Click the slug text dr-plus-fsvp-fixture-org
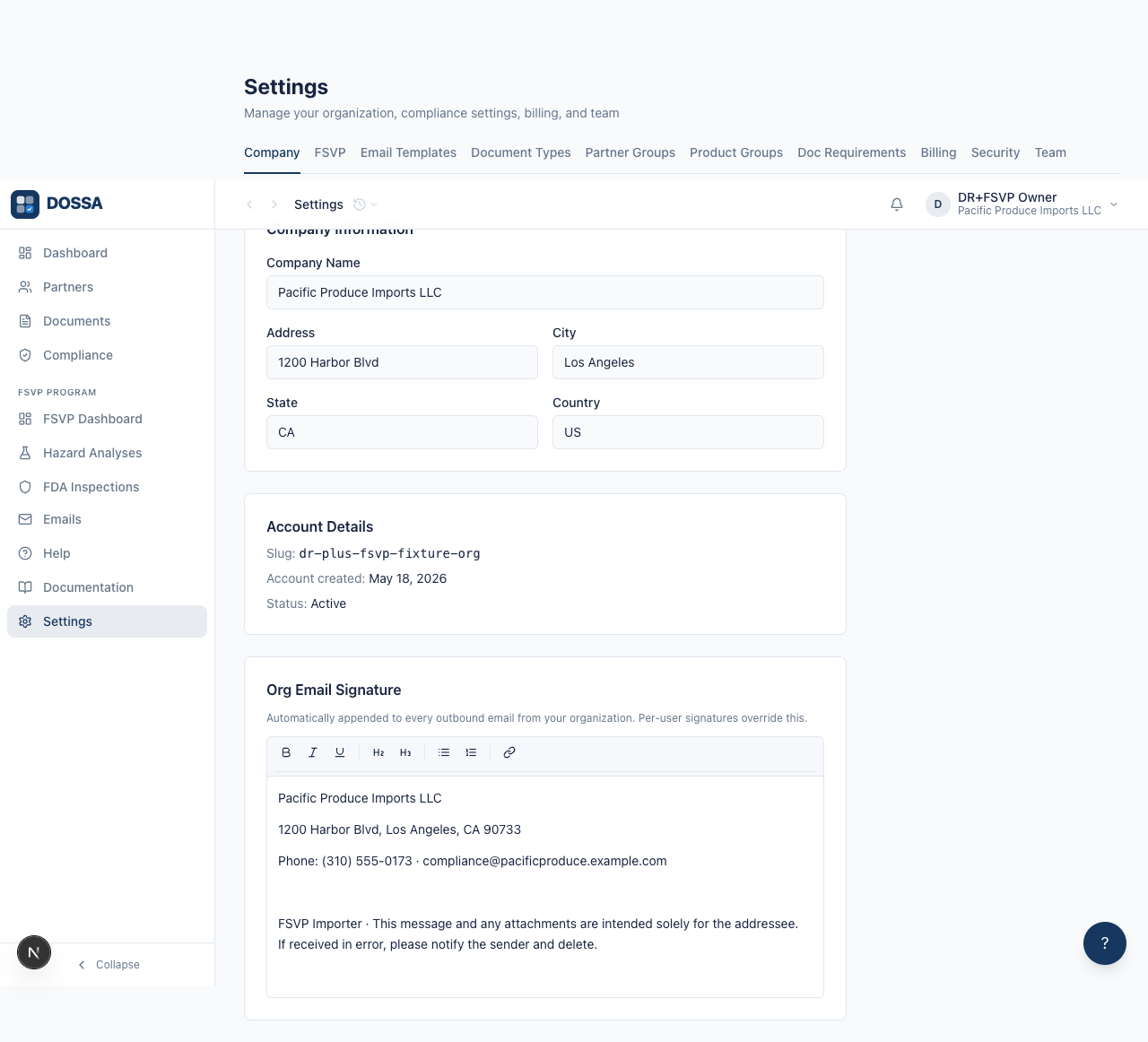The width and height of the screenshot is (1148, 1042). [389, 553]
